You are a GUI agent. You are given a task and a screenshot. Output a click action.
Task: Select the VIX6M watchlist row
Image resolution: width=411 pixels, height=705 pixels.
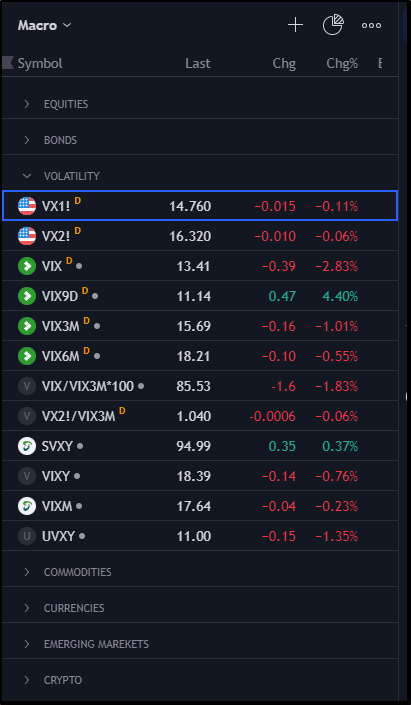point(200,356)
